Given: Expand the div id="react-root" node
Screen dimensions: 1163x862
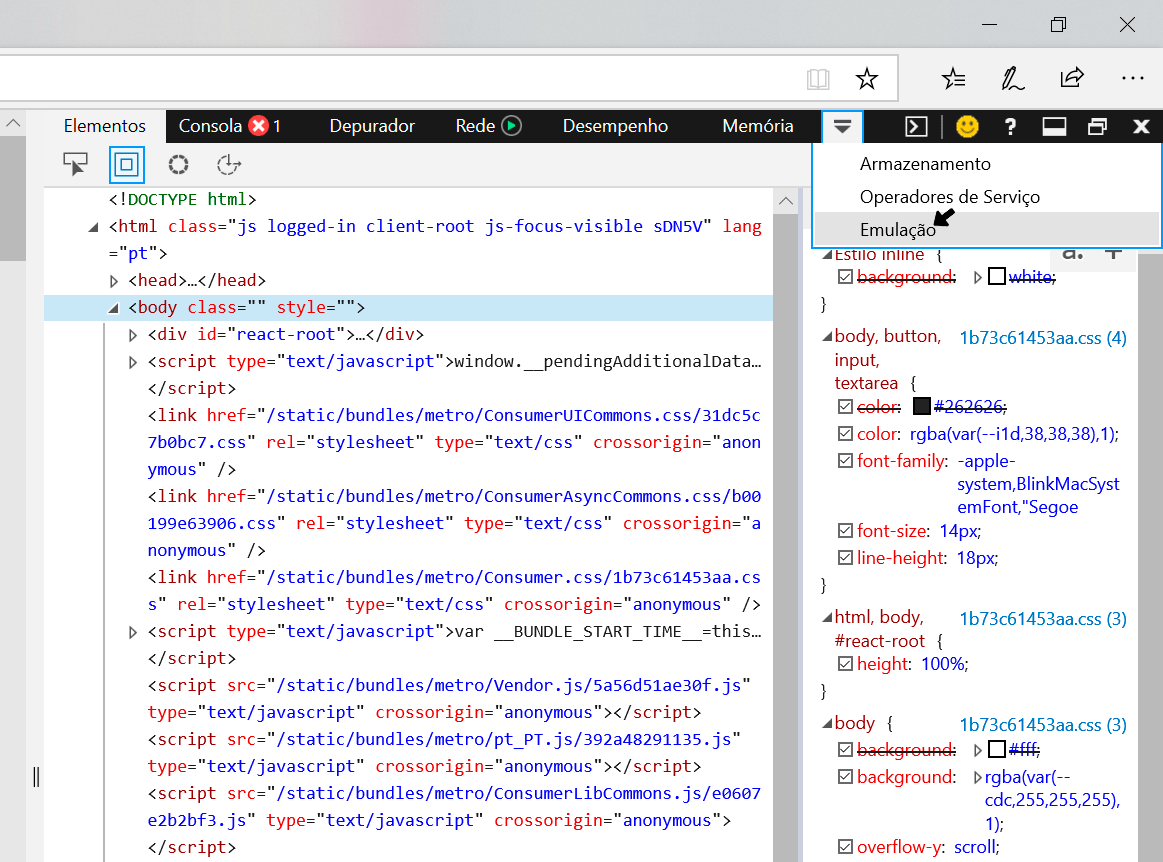Looking at the screenshot, I should [133, 335].
